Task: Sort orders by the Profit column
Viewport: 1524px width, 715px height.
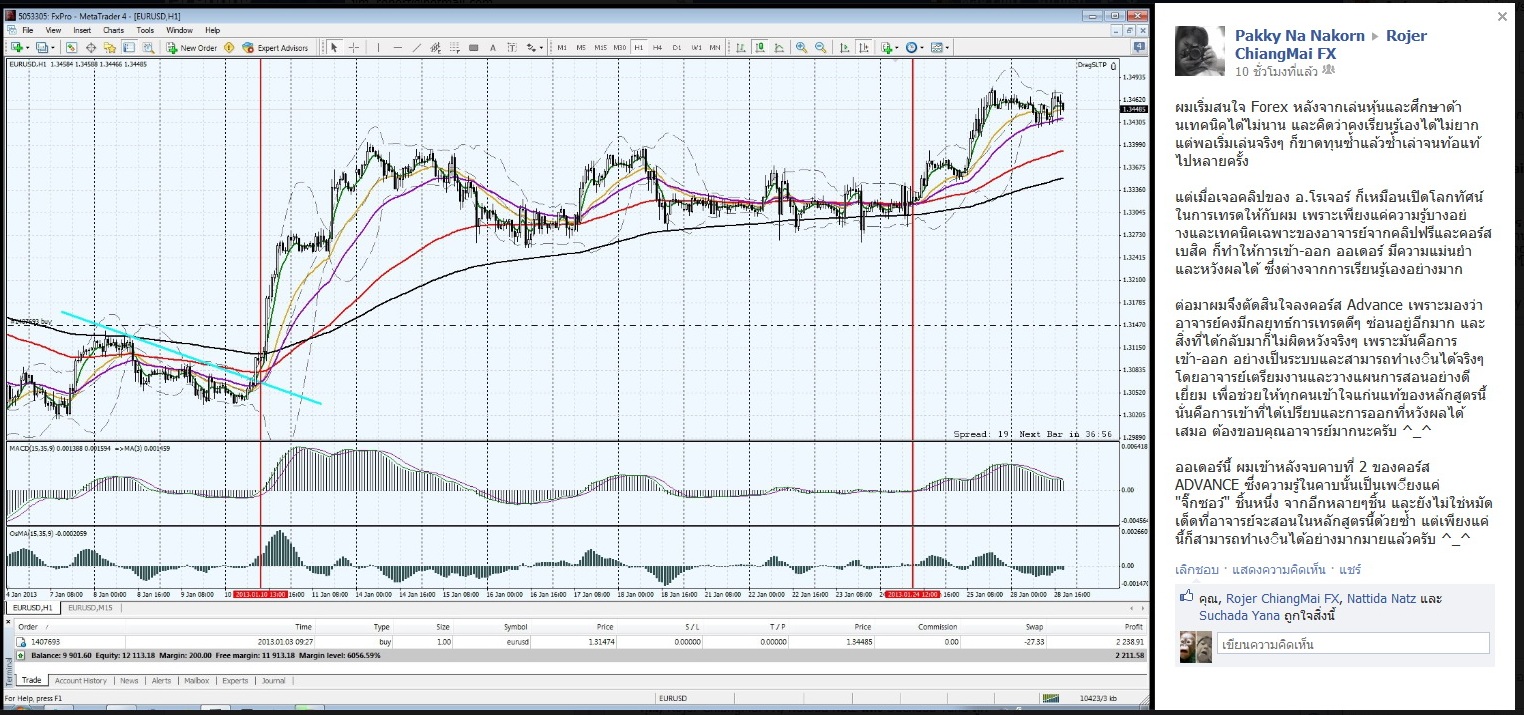Action: point(1133,627)
